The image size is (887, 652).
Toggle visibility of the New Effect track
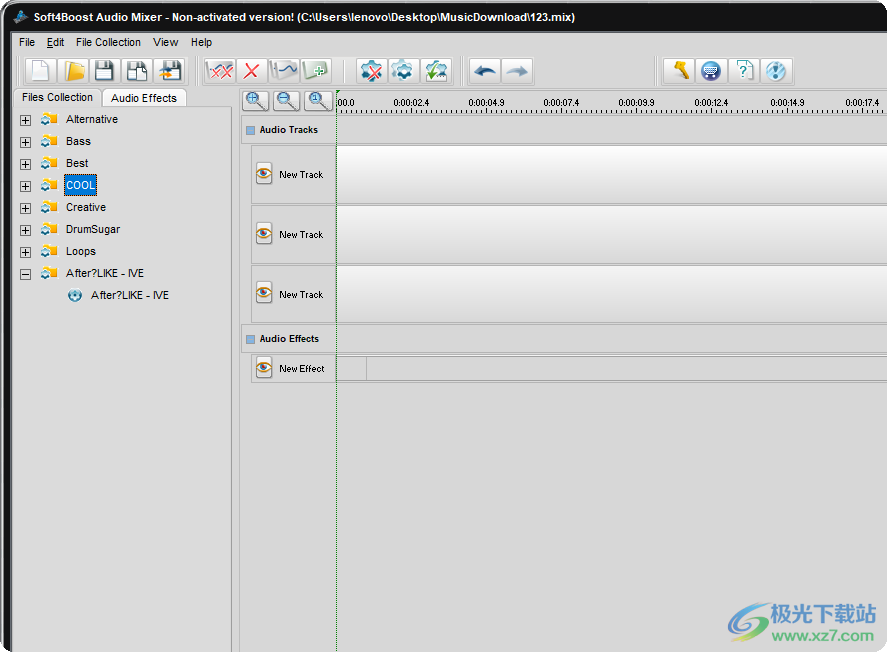pyautogui.click(x=264, y=368)
